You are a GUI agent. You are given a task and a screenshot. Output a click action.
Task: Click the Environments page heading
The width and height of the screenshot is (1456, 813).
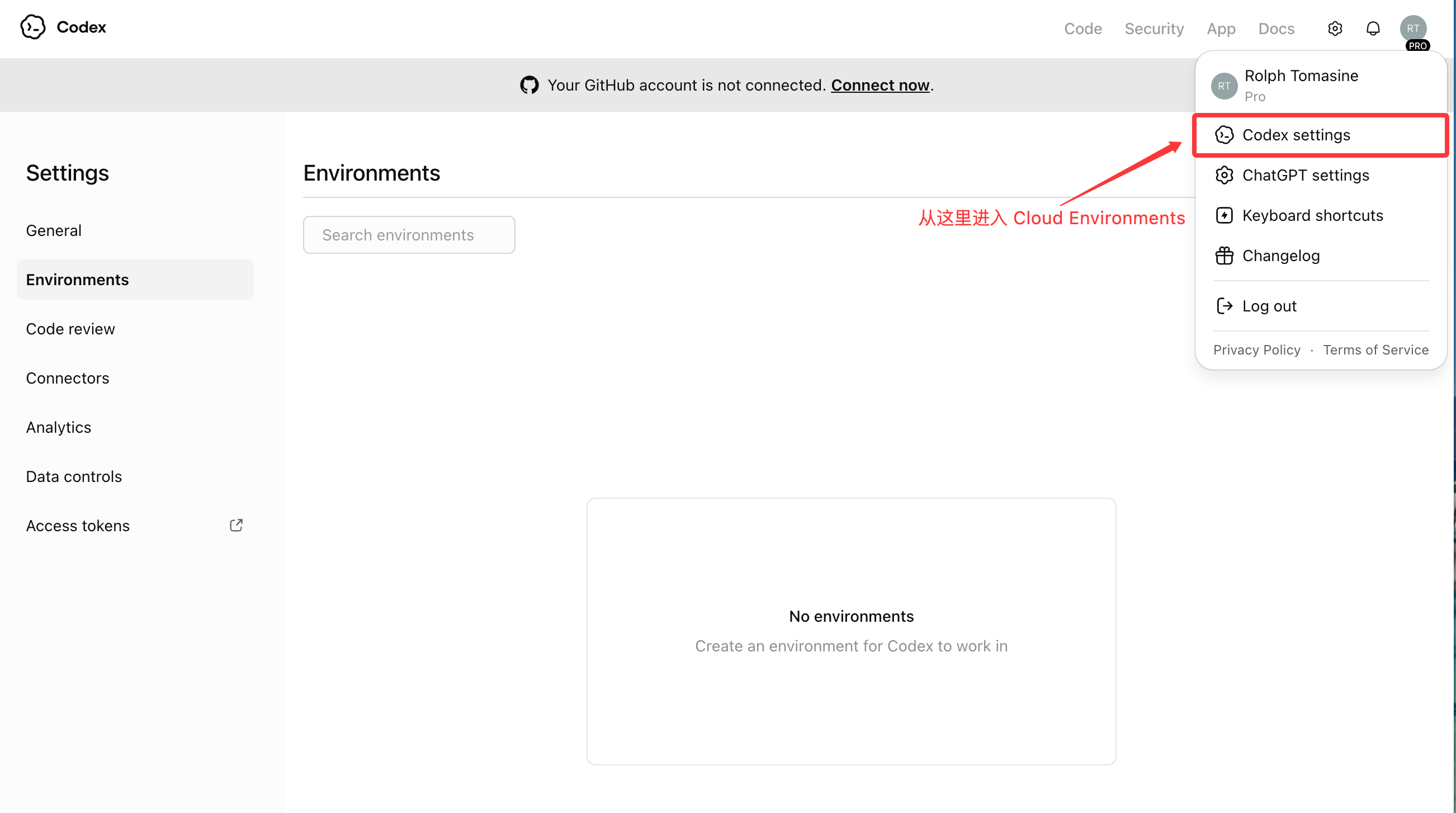click(371, 173)
